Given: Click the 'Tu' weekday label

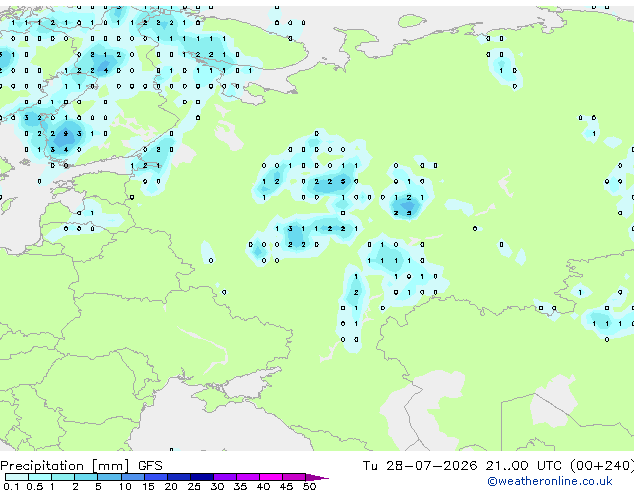Looking at the screenshot, I should pyautogui.click(x=370, y=466).
